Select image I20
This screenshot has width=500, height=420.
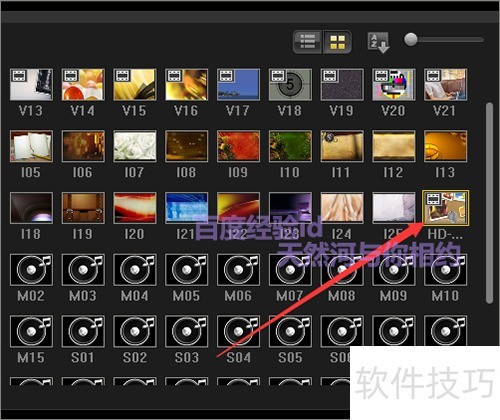point(135,208)
